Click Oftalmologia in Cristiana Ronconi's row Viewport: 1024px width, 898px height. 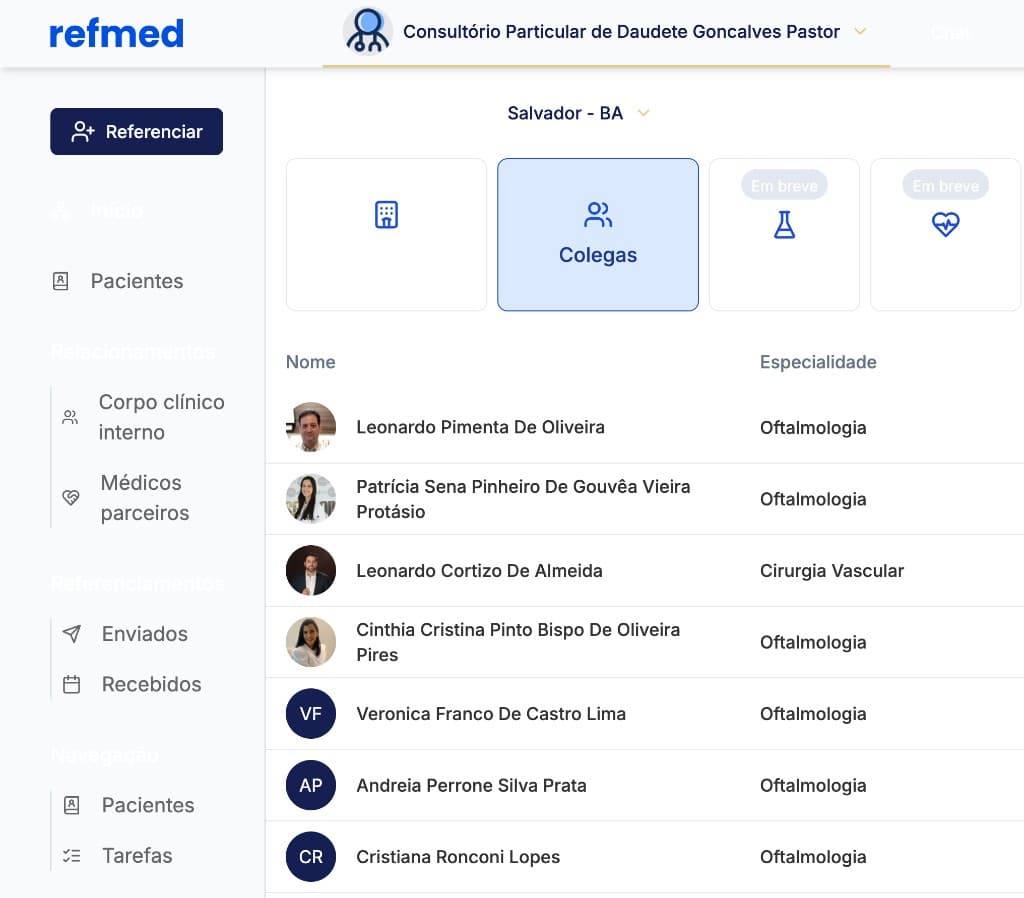pyautogui.click(x=813, y=857)
